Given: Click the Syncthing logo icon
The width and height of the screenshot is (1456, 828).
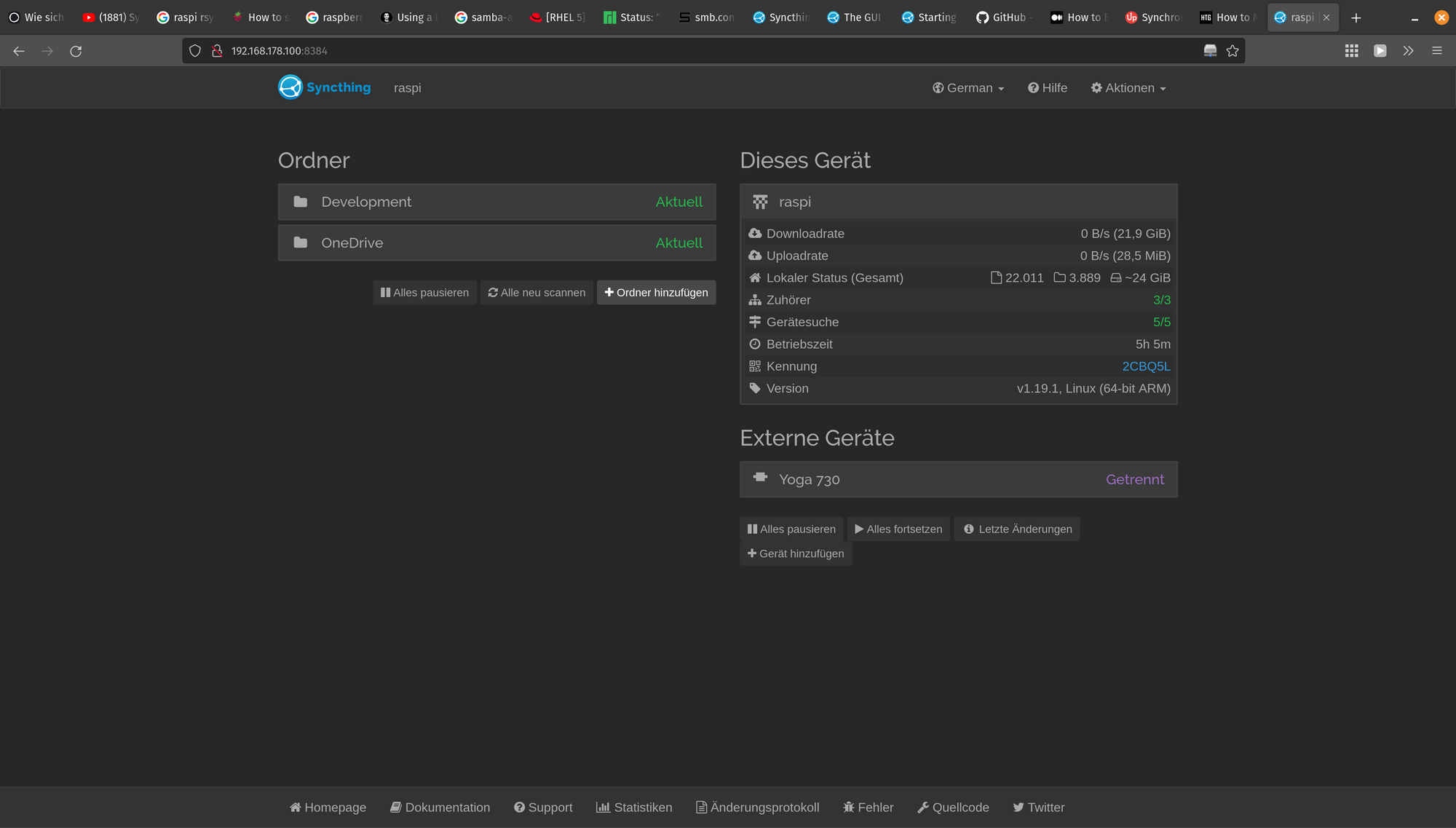Looking at the screenshot, I should pos(290,87).
